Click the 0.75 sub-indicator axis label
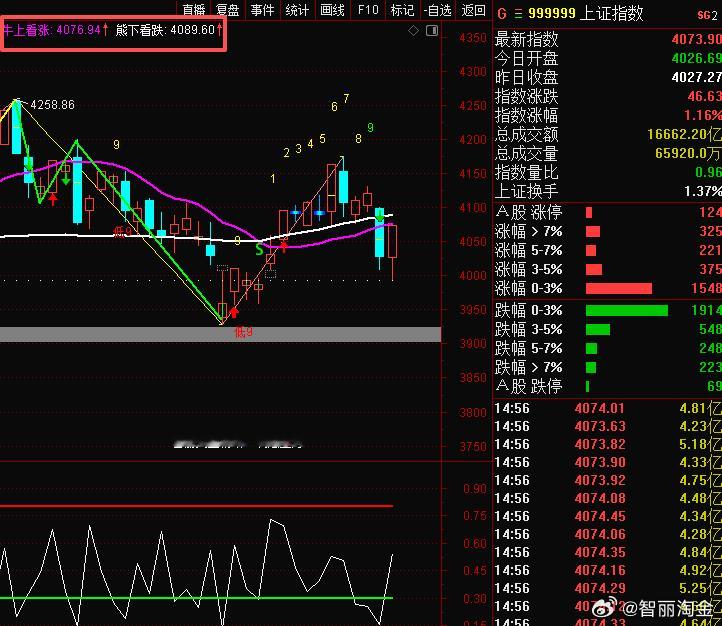Image resolution: width=722 pixels, height=626 pixels. 475,516
